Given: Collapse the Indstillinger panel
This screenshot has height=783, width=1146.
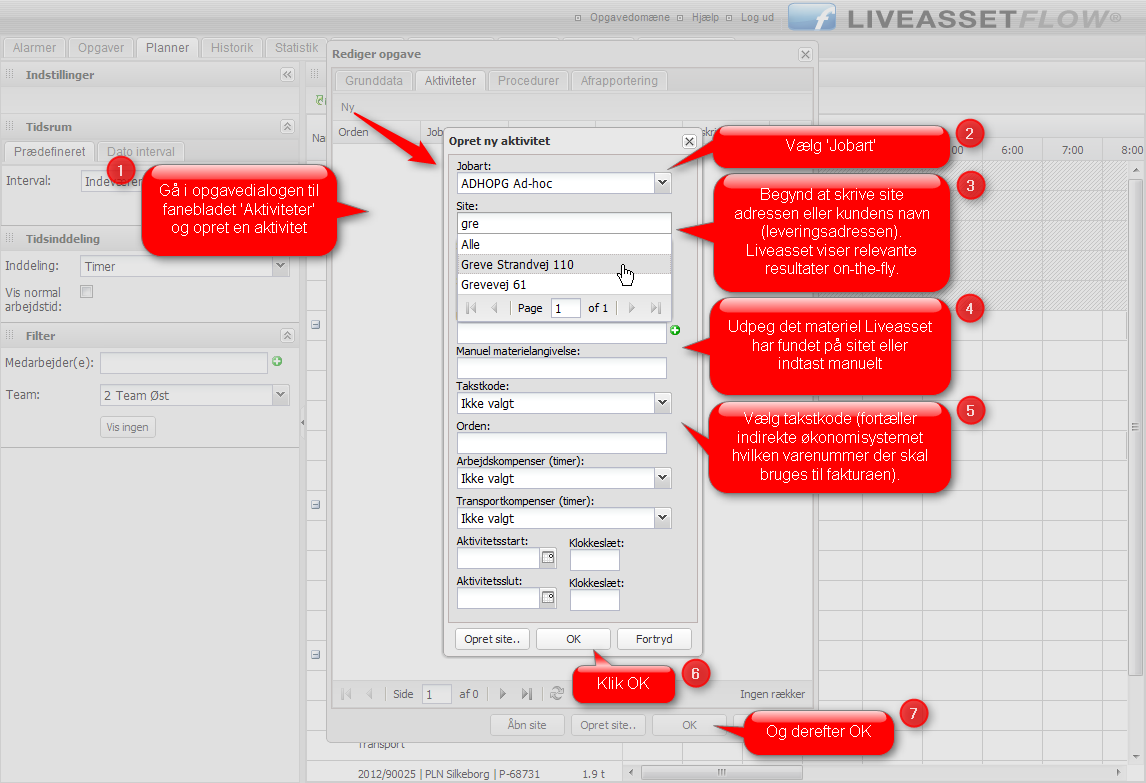Looking at the screenshot, I should 287,75.
